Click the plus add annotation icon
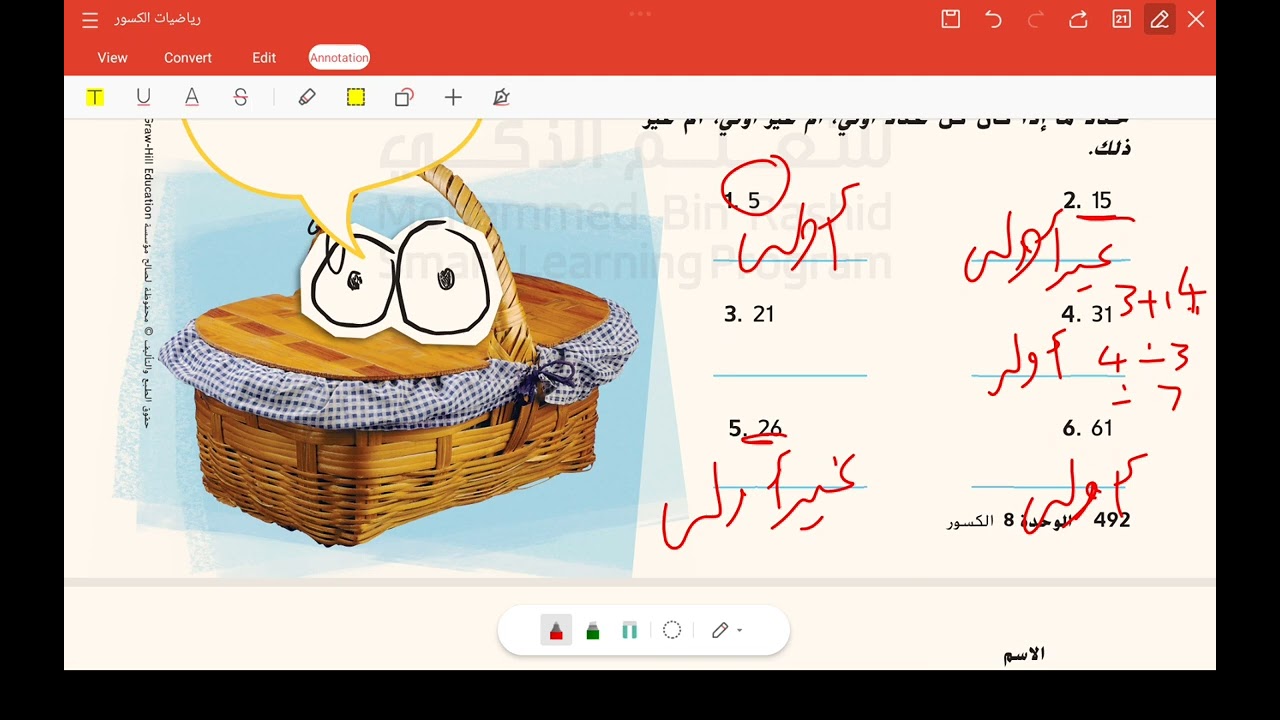The width and height of the screenshot is (1280, 720). point(453,97)
